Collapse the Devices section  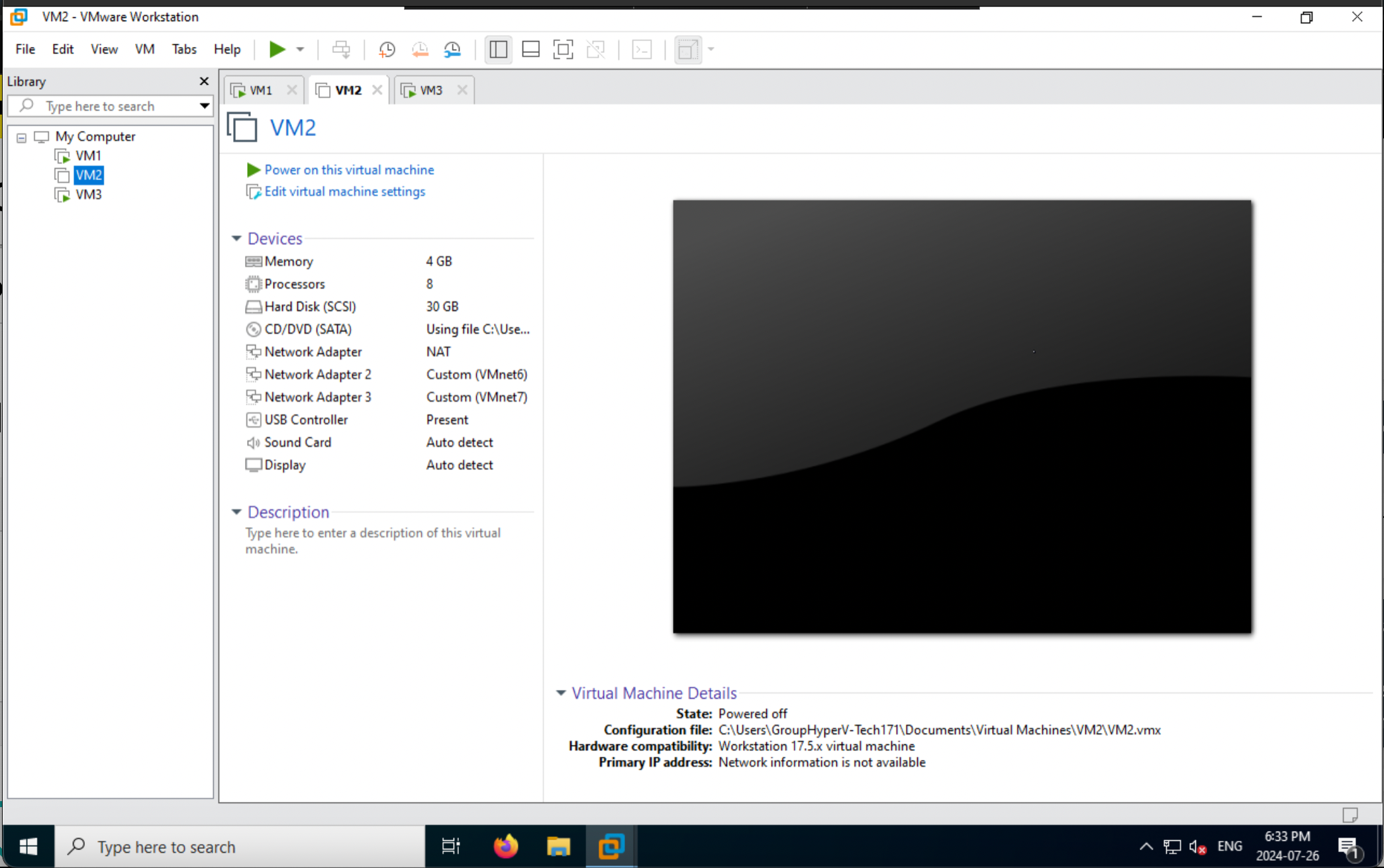(236, 238)
